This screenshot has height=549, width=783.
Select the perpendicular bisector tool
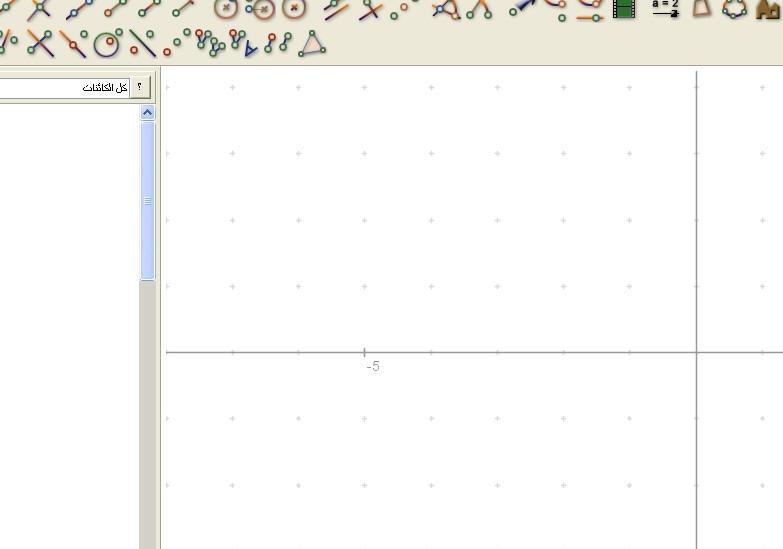(x=40, y=43)
